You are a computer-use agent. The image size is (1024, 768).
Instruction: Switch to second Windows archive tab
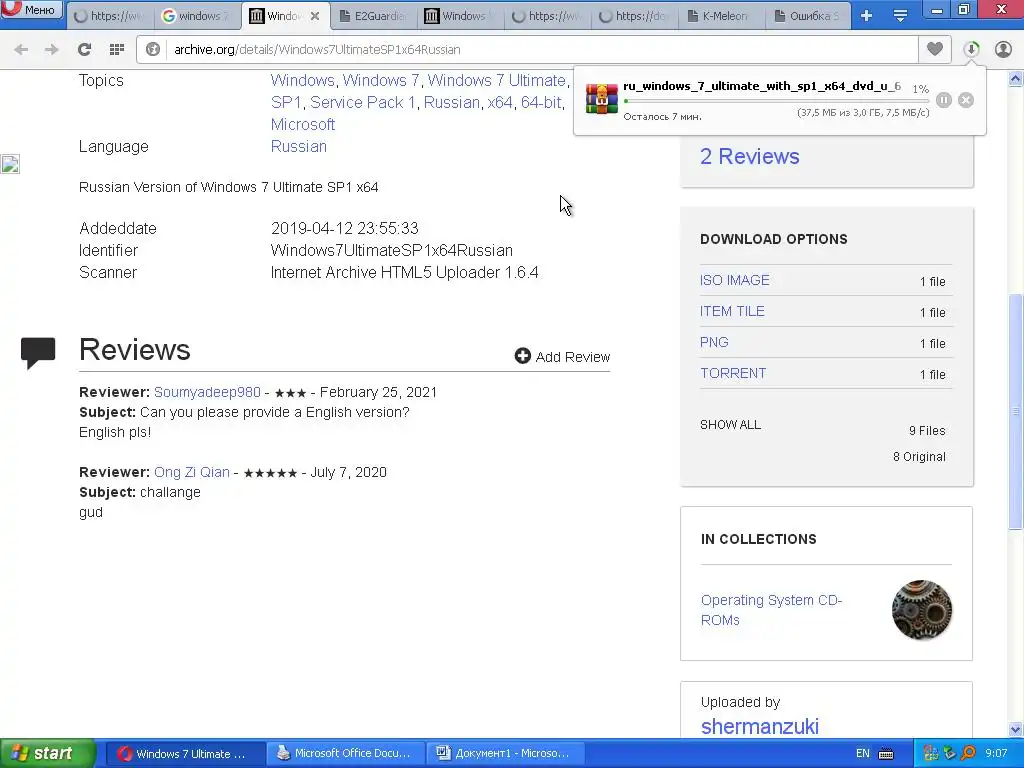coord(460,16)
